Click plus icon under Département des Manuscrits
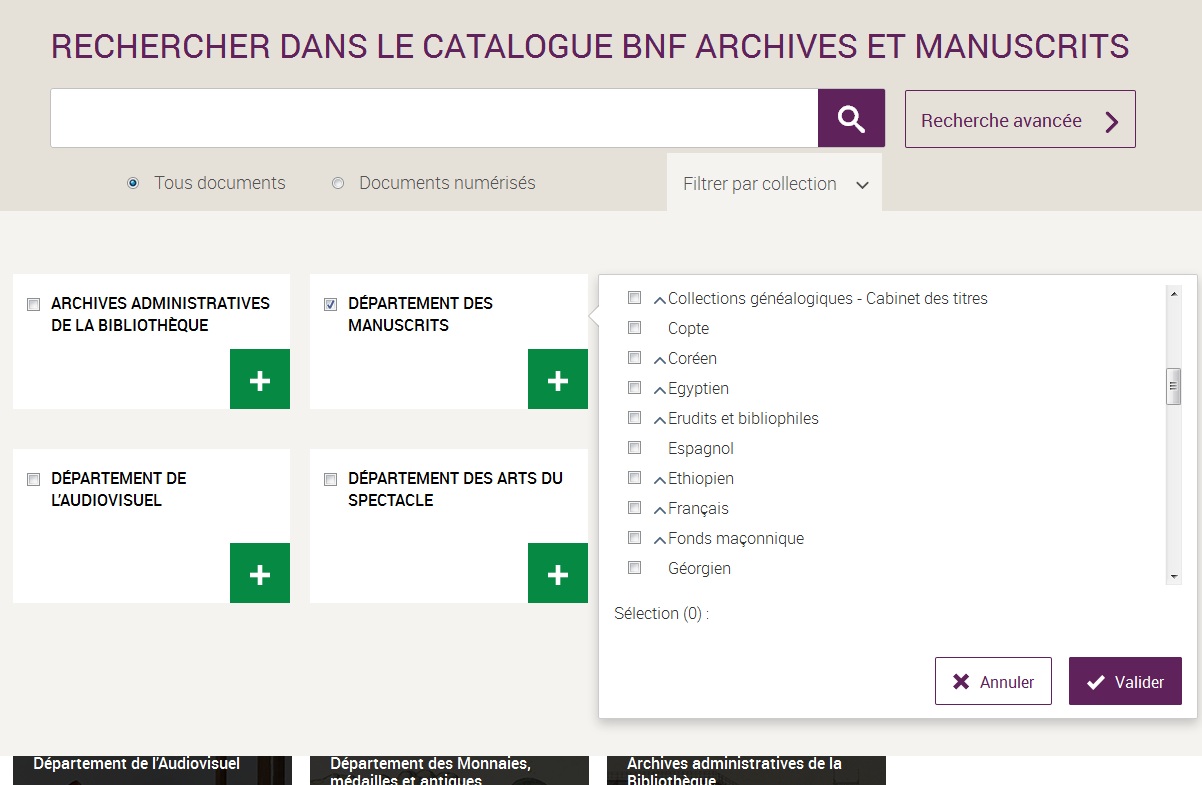 [558, 380]
